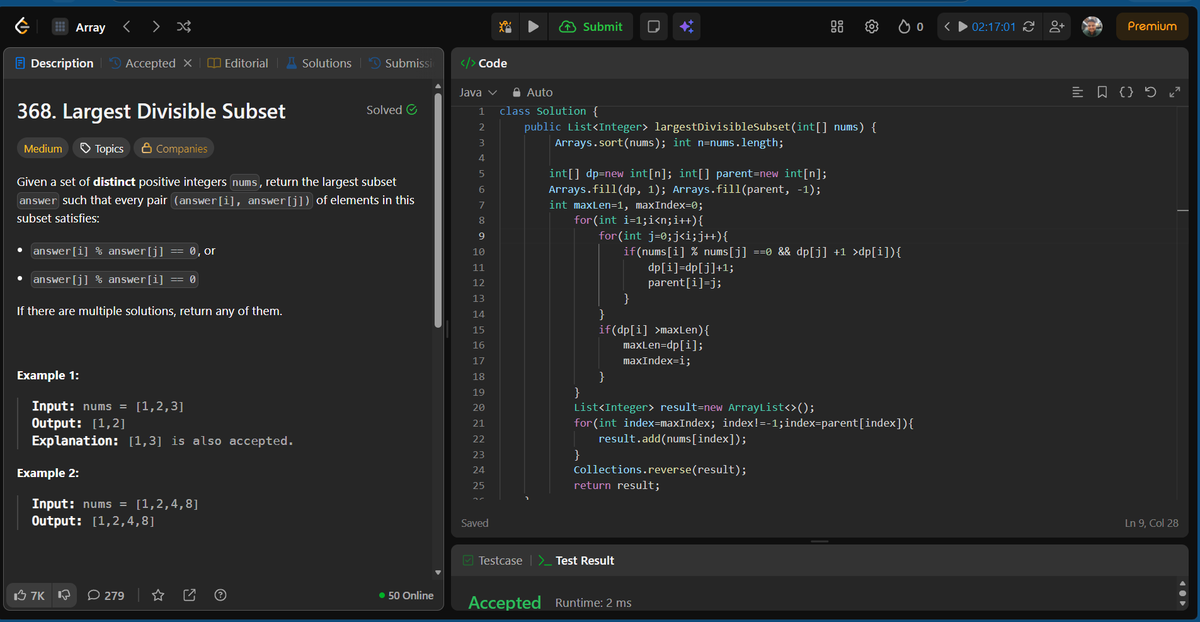Submit the solution
The width and height of the screenshot is (1200, 622).
[592, 27]
